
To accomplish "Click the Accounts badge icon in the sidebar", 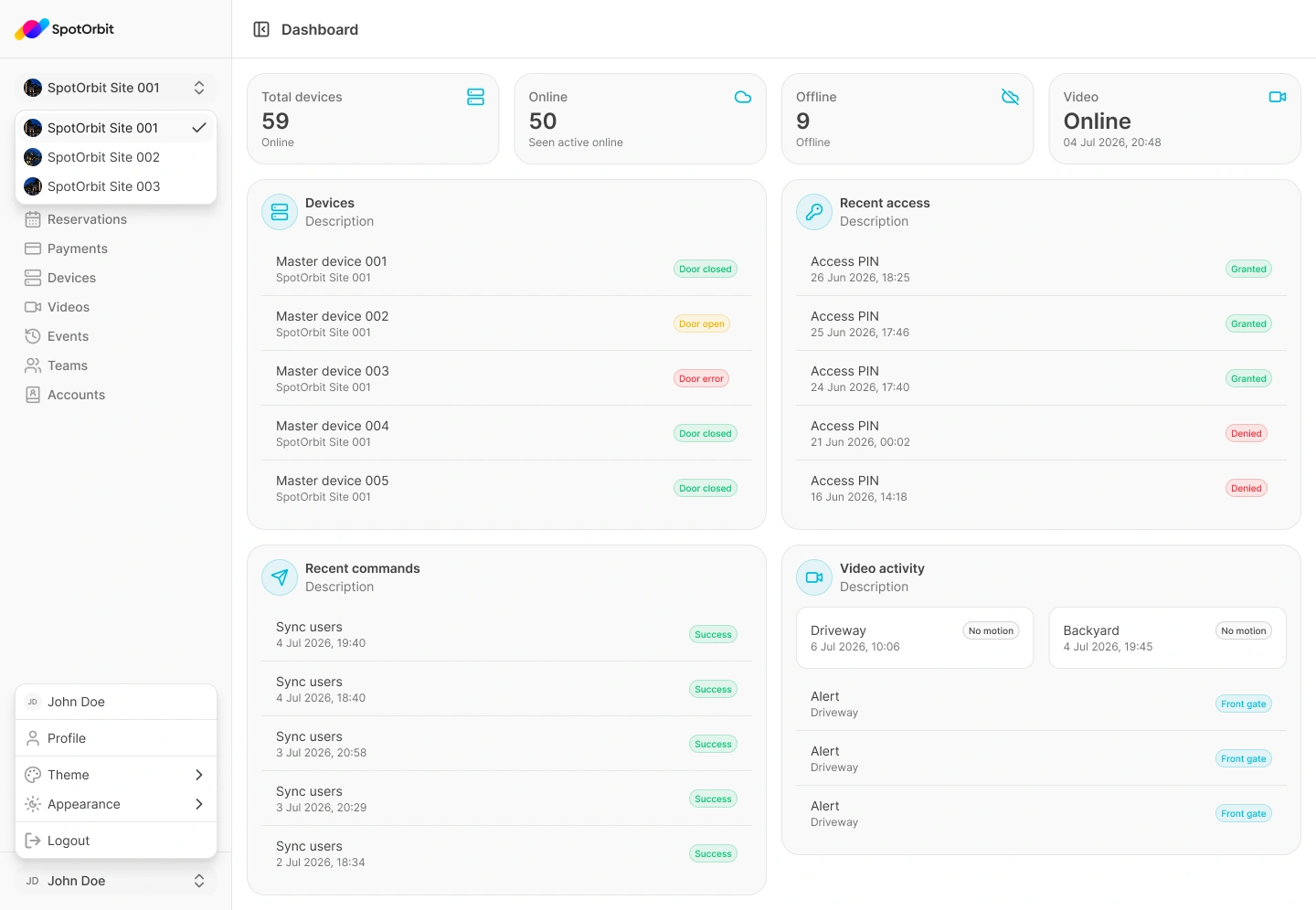I will [33, 395].
